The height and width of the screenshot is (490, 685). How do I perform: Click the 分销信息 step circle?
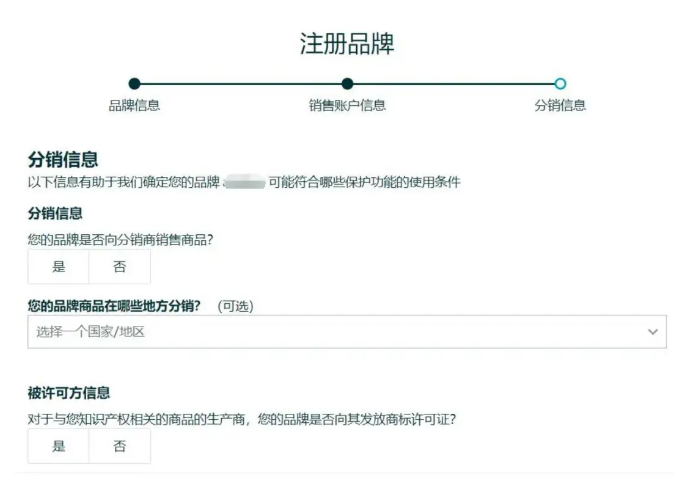560,83
